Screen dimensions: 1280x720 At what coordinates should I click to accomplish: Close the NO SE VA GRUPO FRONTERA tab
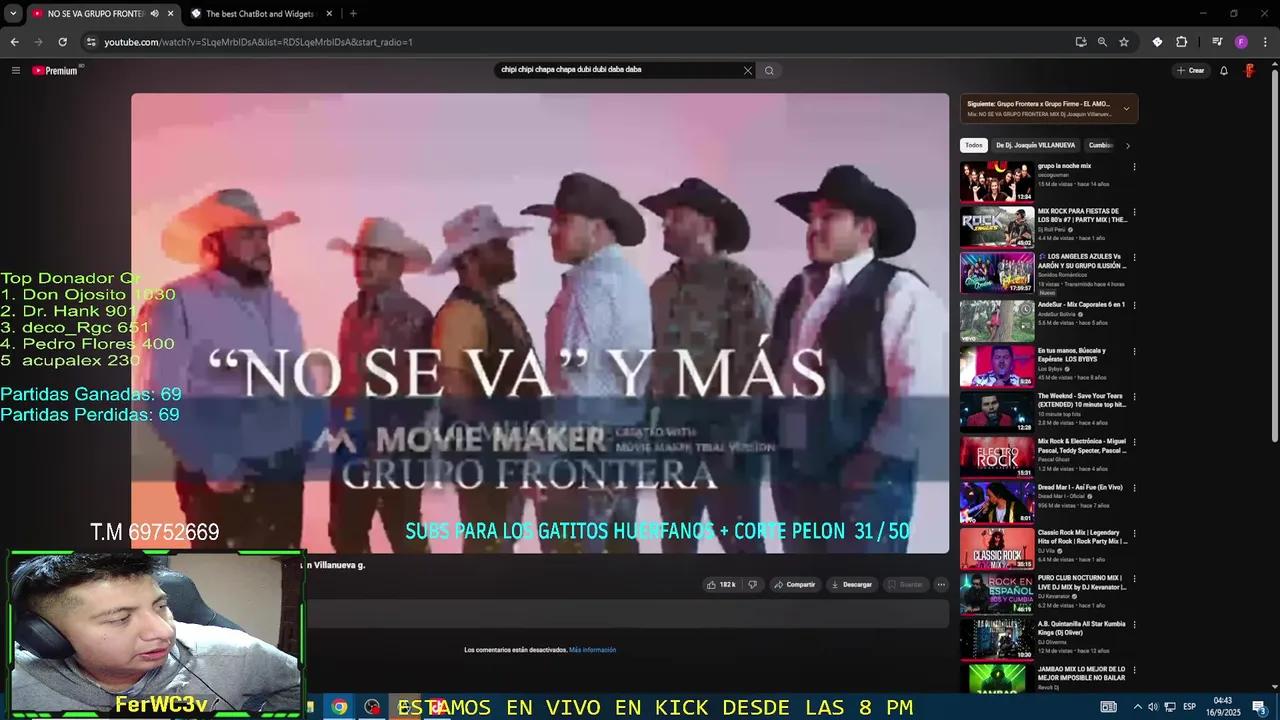pos(171,14)
